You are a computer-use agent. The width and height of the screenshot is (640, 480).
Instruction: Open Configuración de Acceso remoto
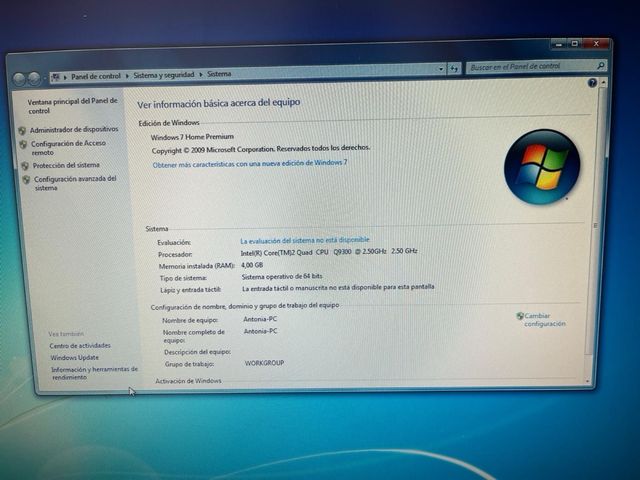tap(68, 148)
